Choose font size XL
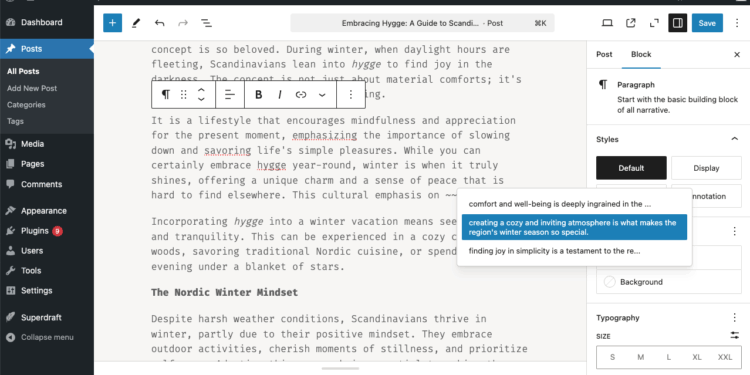Image resolution: width=750 pixels, height=375 pixels. (697, 357)
